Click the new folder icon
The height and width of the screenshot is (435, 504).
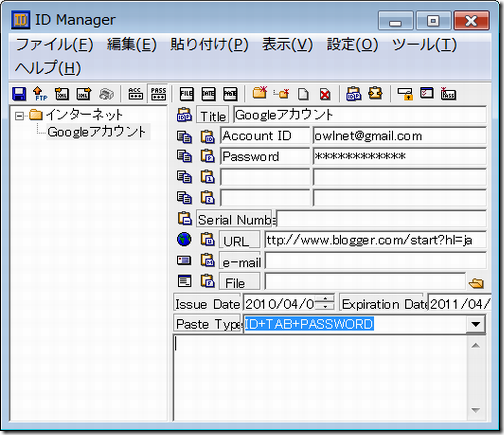point(260,92)
